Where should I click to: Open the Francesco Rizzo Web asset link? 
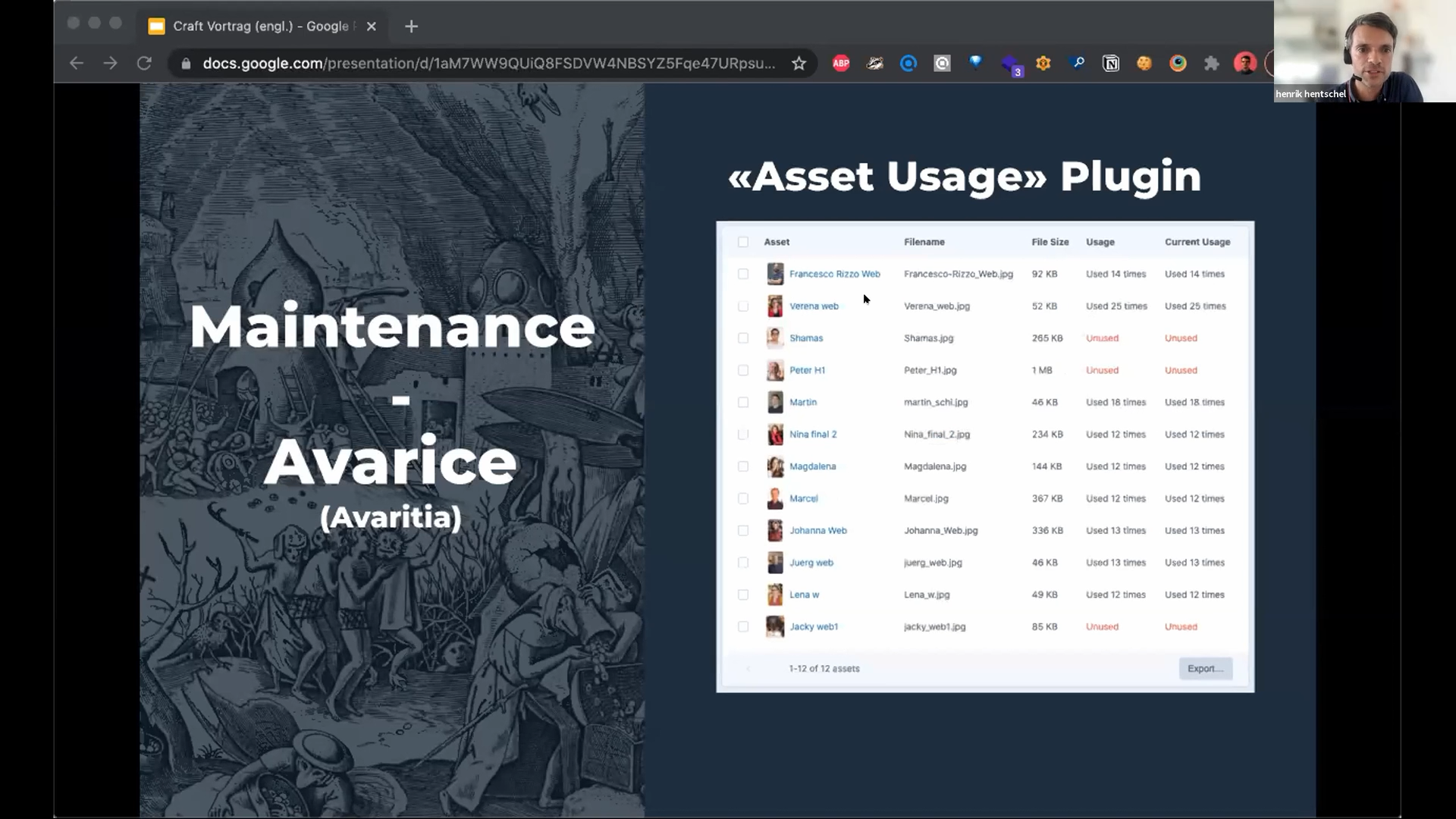834,274
